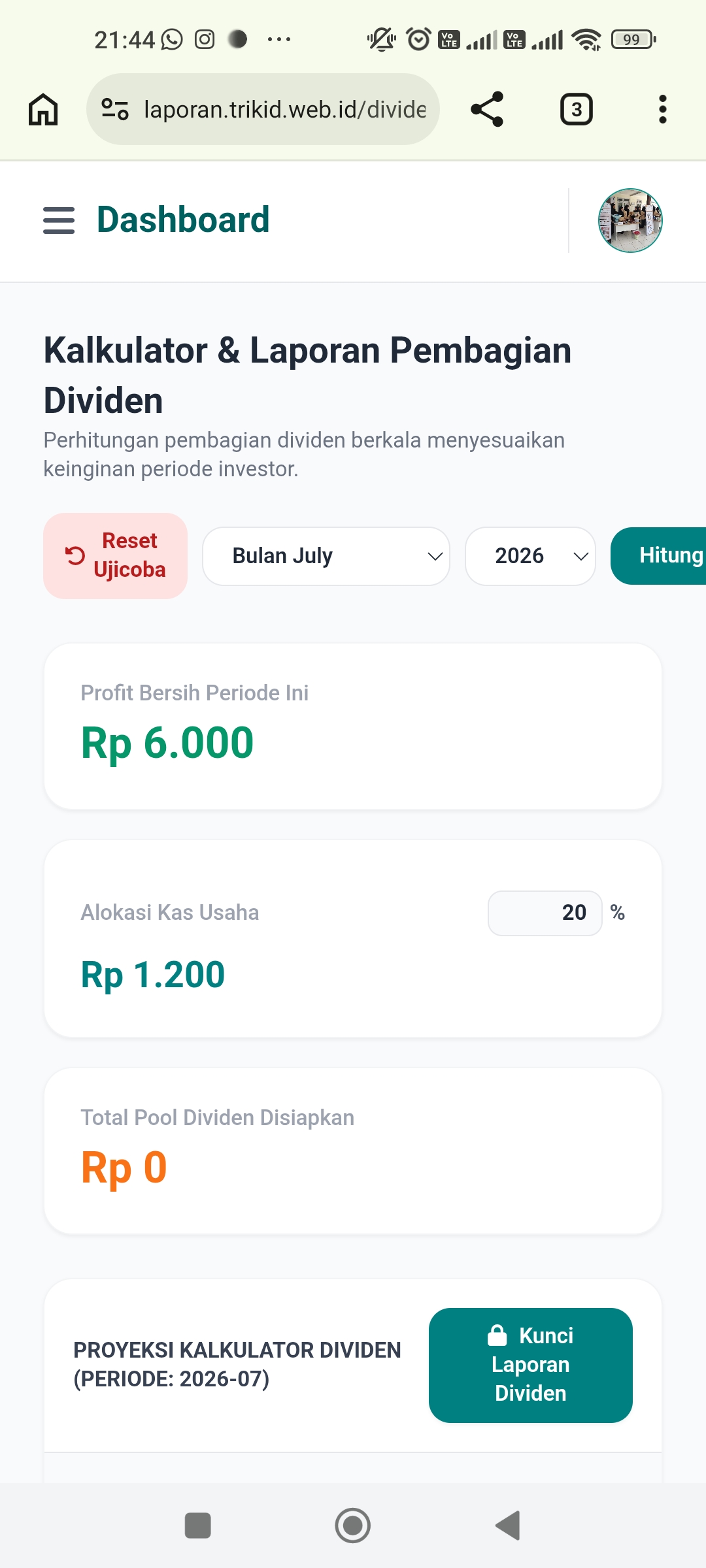The height and width of the screenshot is (1568, 706).
Task: Tap the browser home icon
Action: click(x=43, y=109)
